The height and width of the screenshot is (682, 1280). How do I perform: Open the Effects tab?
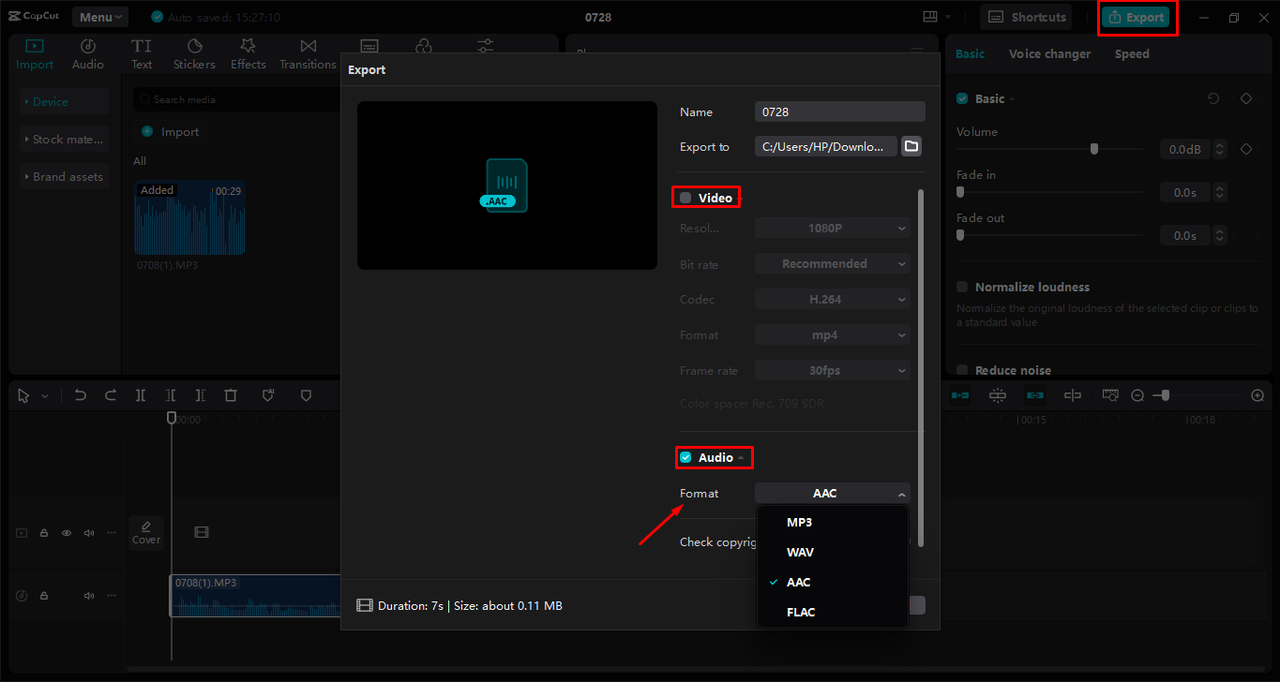click(248, 54)
